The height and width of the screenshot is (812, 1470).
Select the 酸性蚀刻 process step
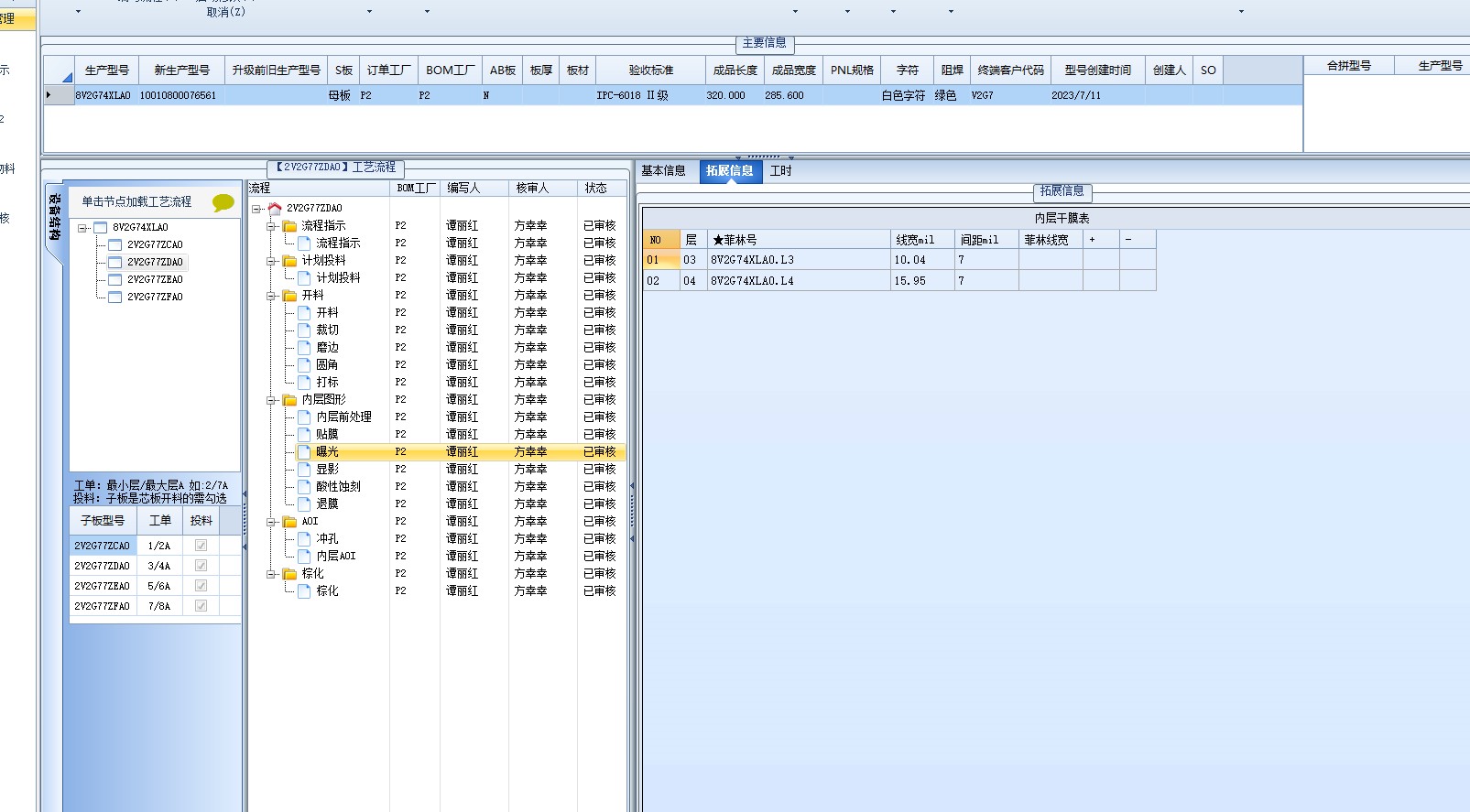[x=339, y=487]
